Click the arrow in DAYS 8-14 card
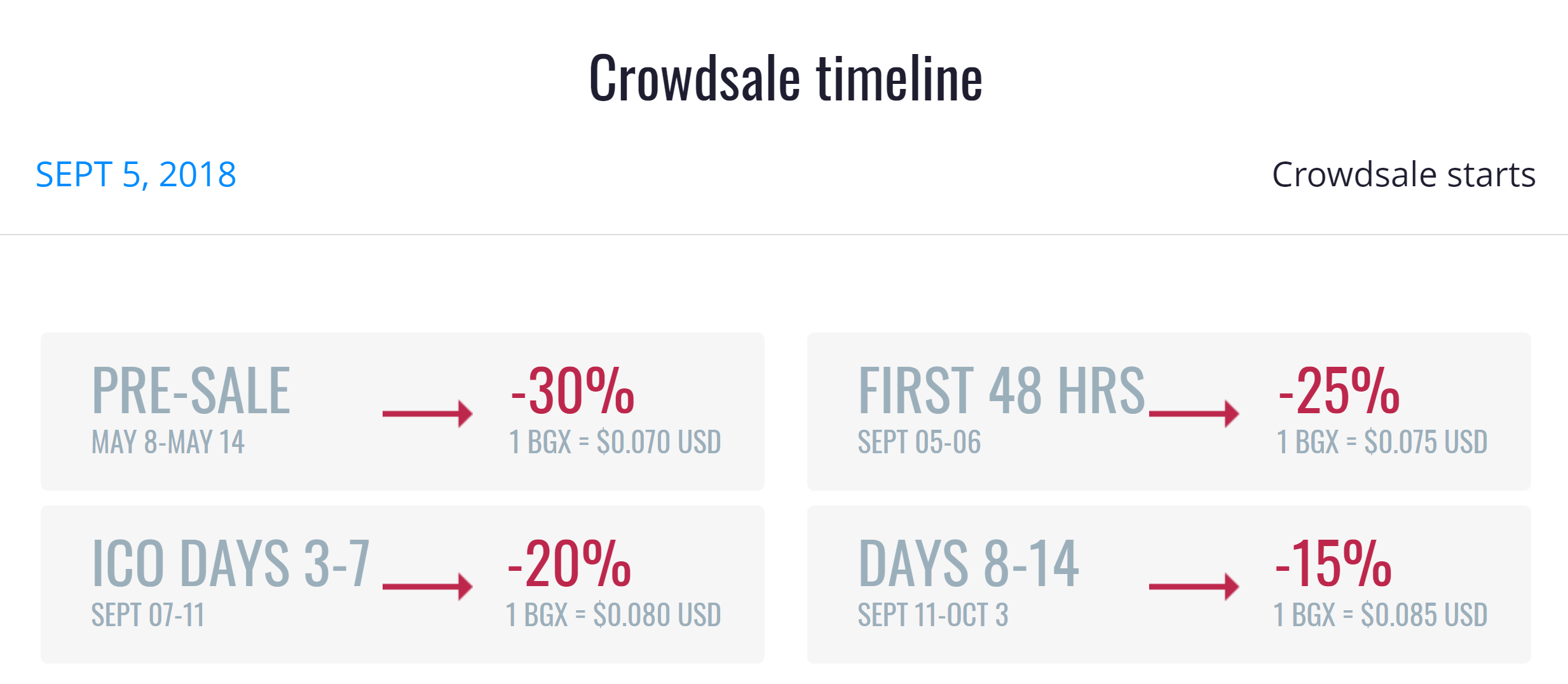This screenshot has height=684, width=1568. (x=1194, y=586)
